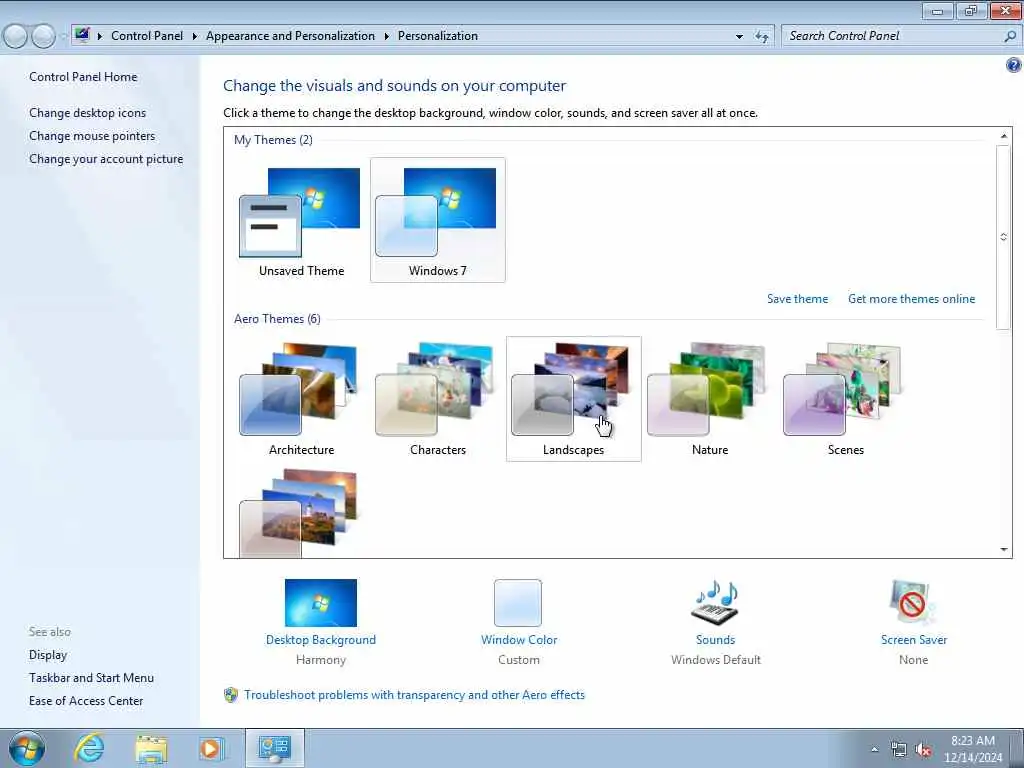1024x768 pixels.
Task: Expand arrow before Control Panel breadcrumb
Action: [100, 36]
